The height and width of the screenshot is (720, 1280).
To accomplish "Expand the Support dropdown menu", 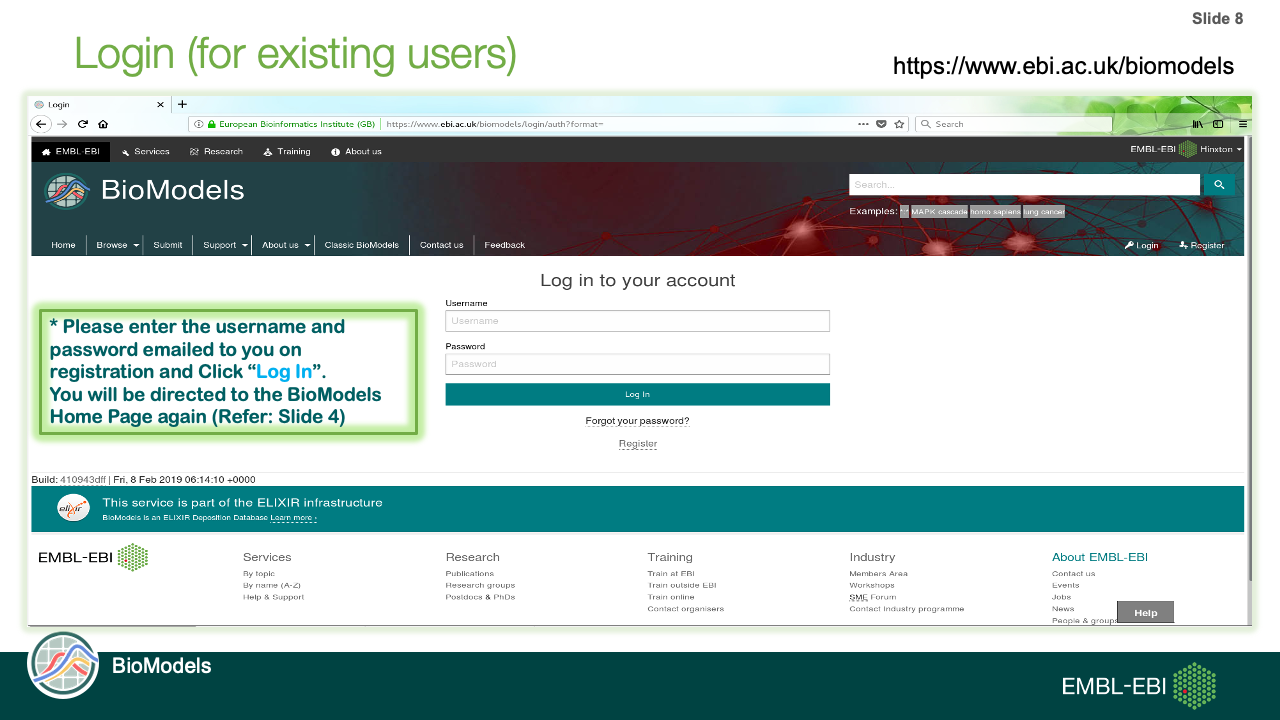I will click(225, 245).
